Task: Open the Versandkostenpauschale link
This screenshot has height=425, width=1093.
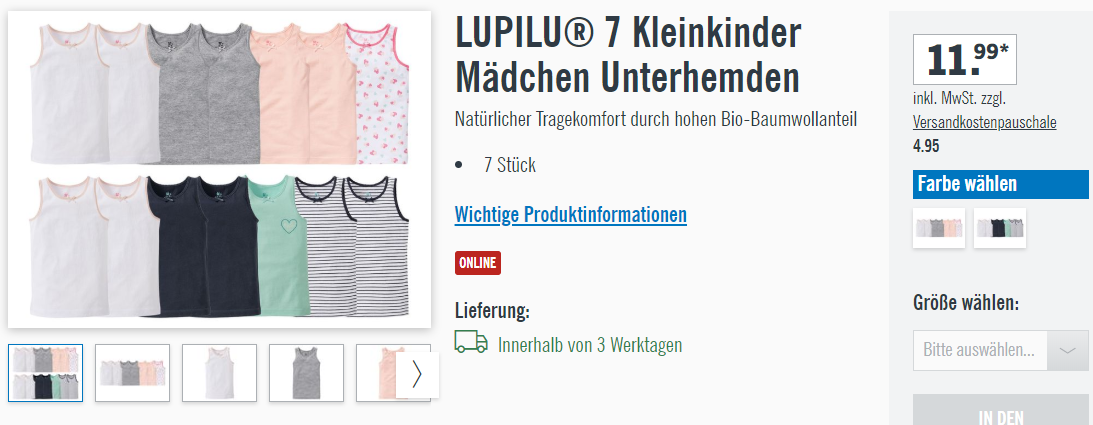Action: (x=984, y=123)
